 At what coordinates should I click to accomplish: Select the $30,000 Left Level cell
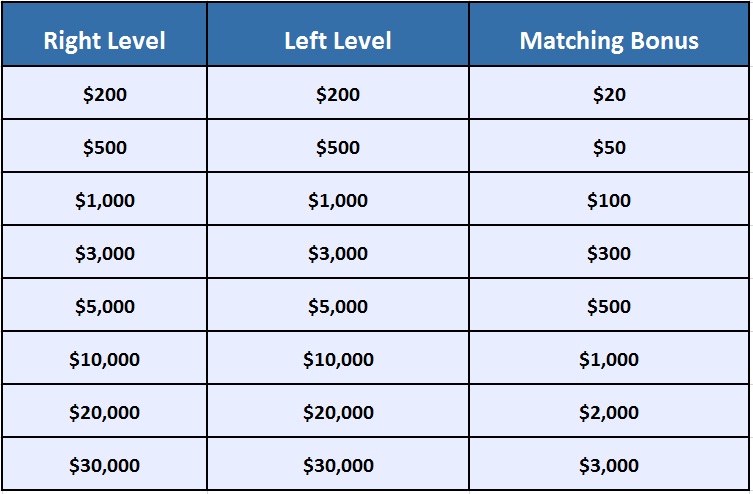(338, 464)
